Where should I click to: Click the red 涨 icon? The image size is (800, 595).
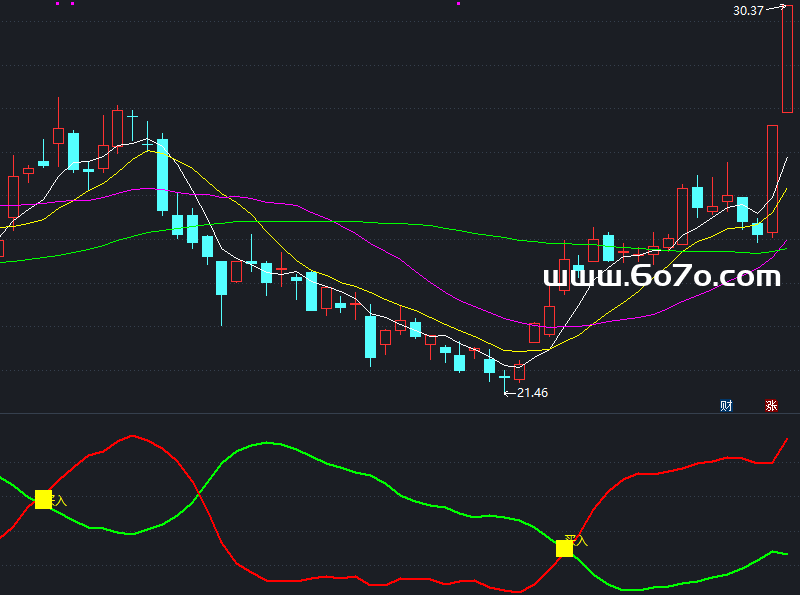coord(771,406)
